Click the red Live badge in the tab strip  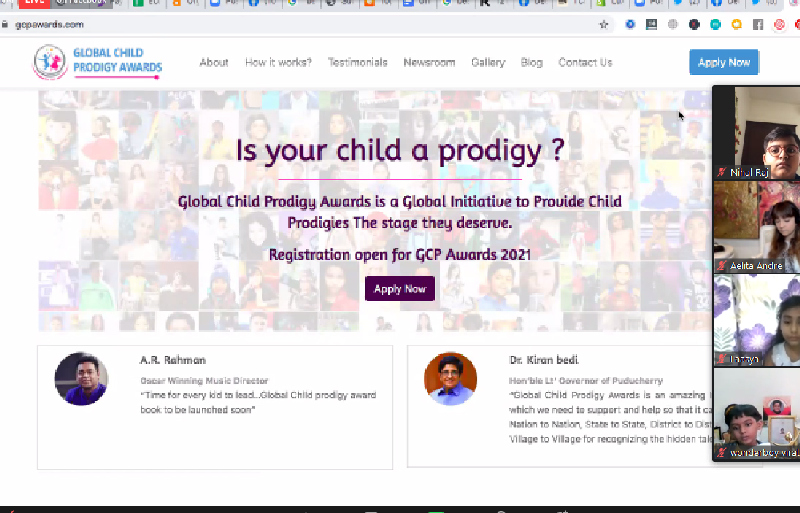click(34, 3)
